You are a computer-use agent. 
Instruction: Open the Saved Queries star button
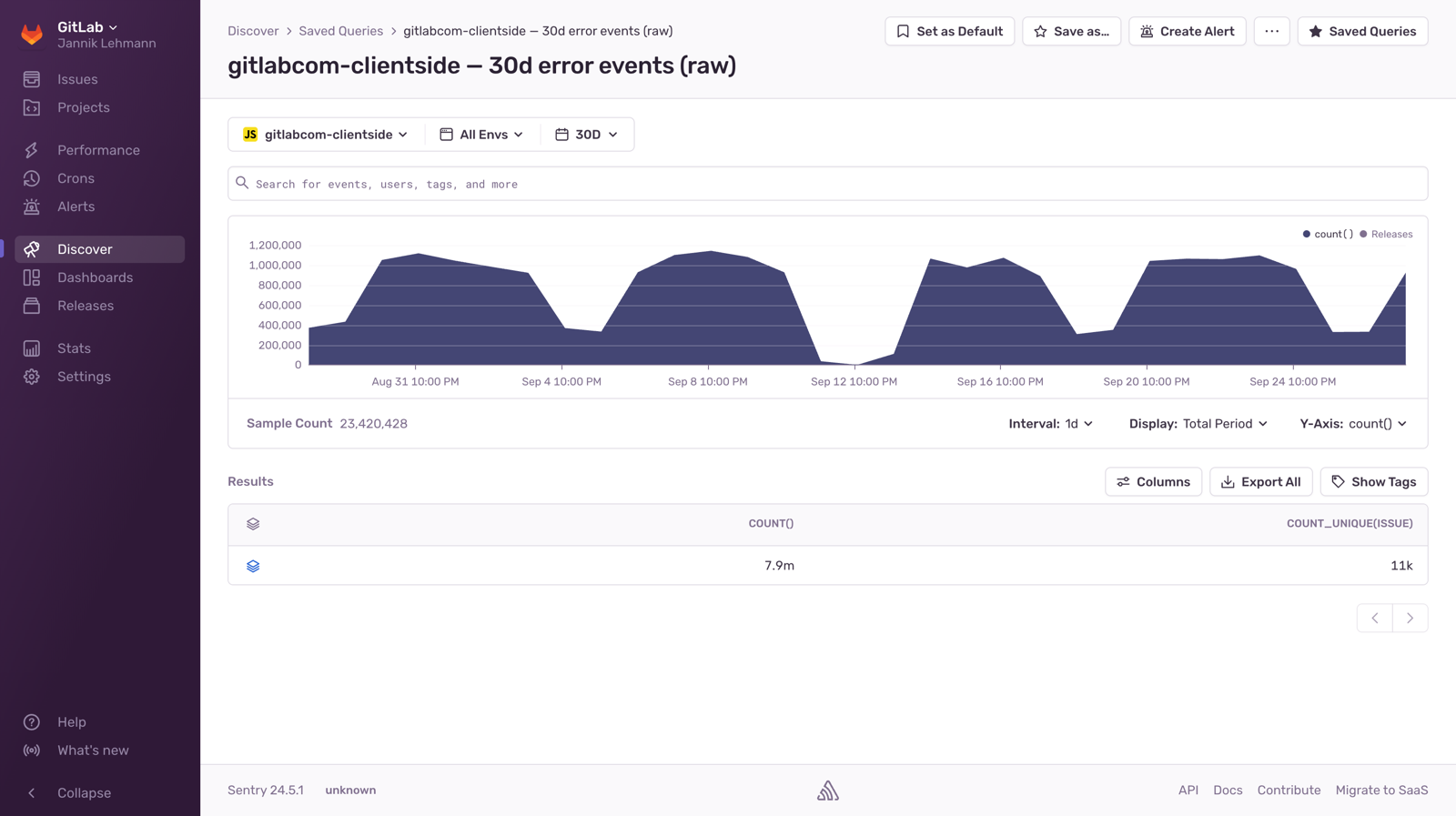point(1362,31)
